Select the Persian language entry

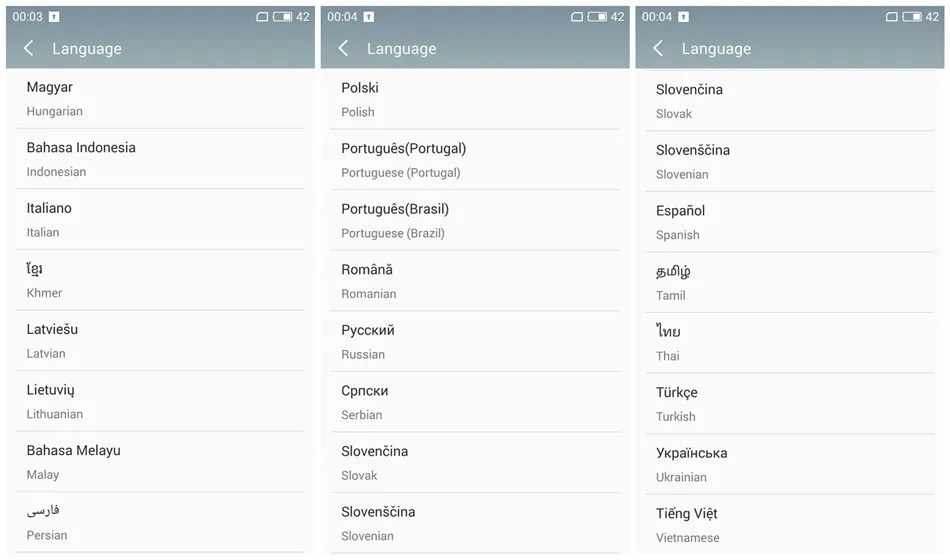tap(160, 522)
